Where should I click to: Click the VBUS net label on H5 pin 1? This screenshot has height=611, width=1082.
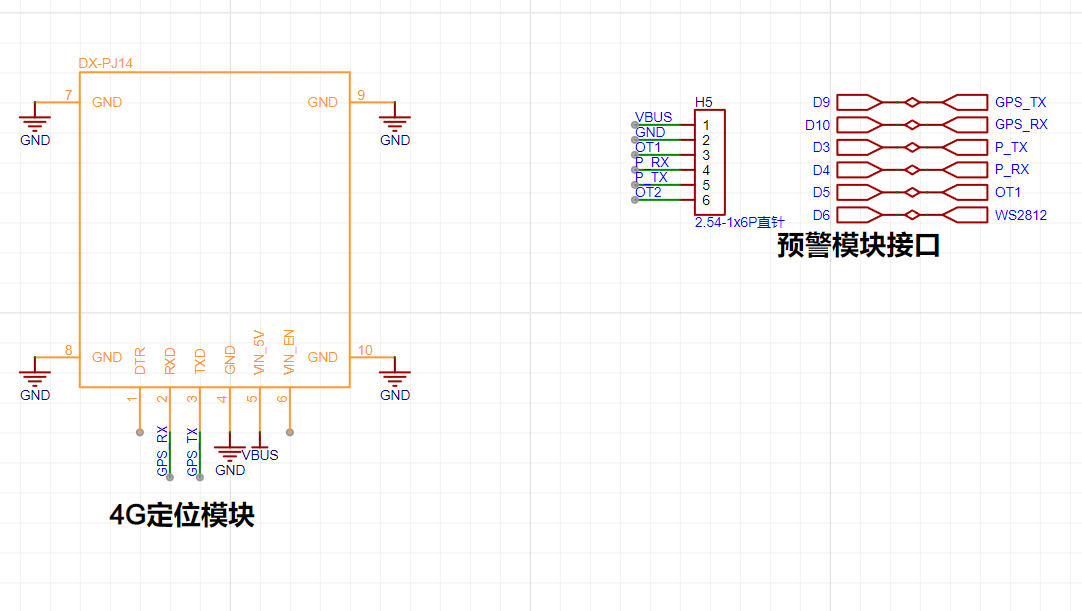(653, 117)
